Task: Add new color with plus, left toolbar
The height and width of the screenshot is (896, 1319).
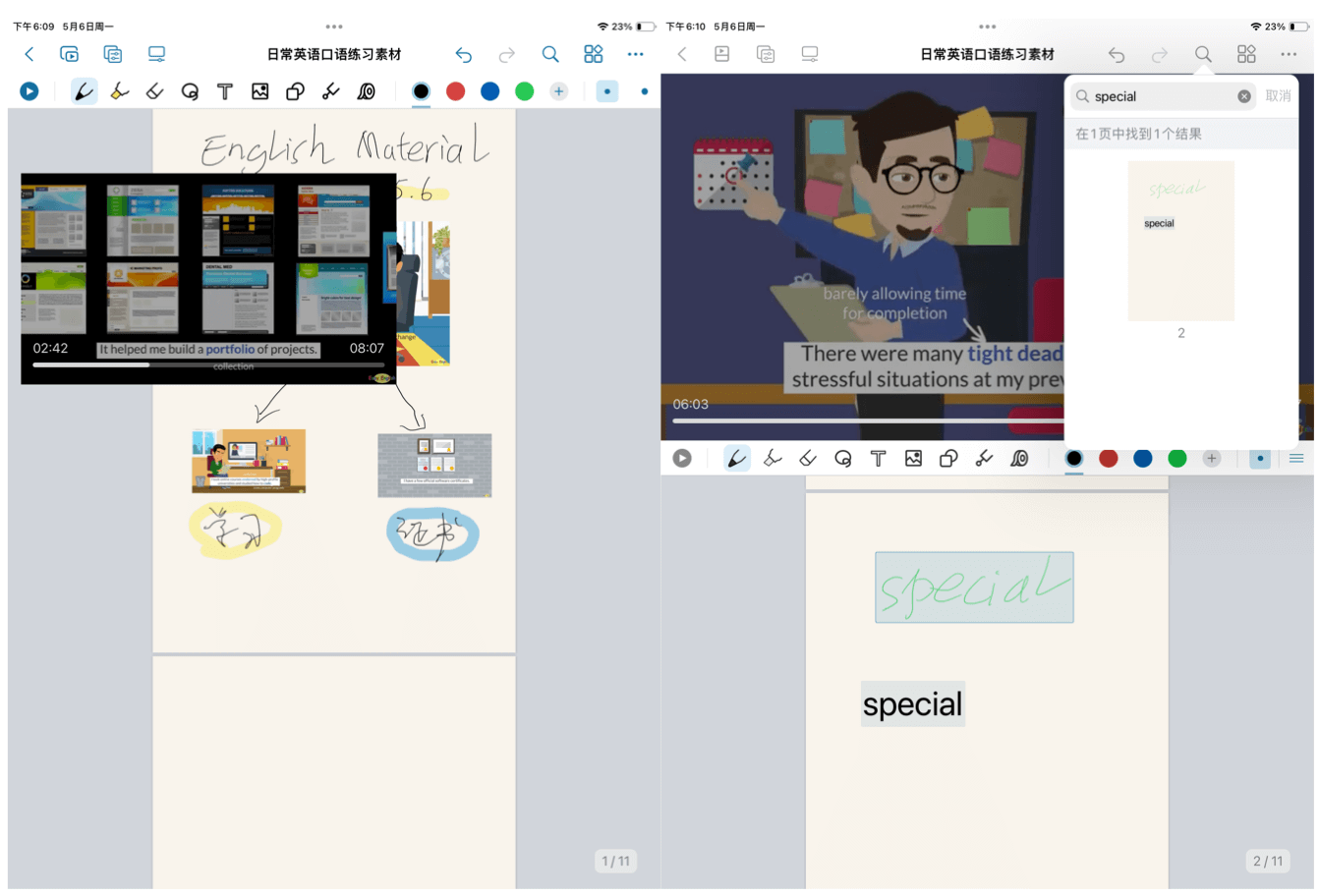Action: 558,91
